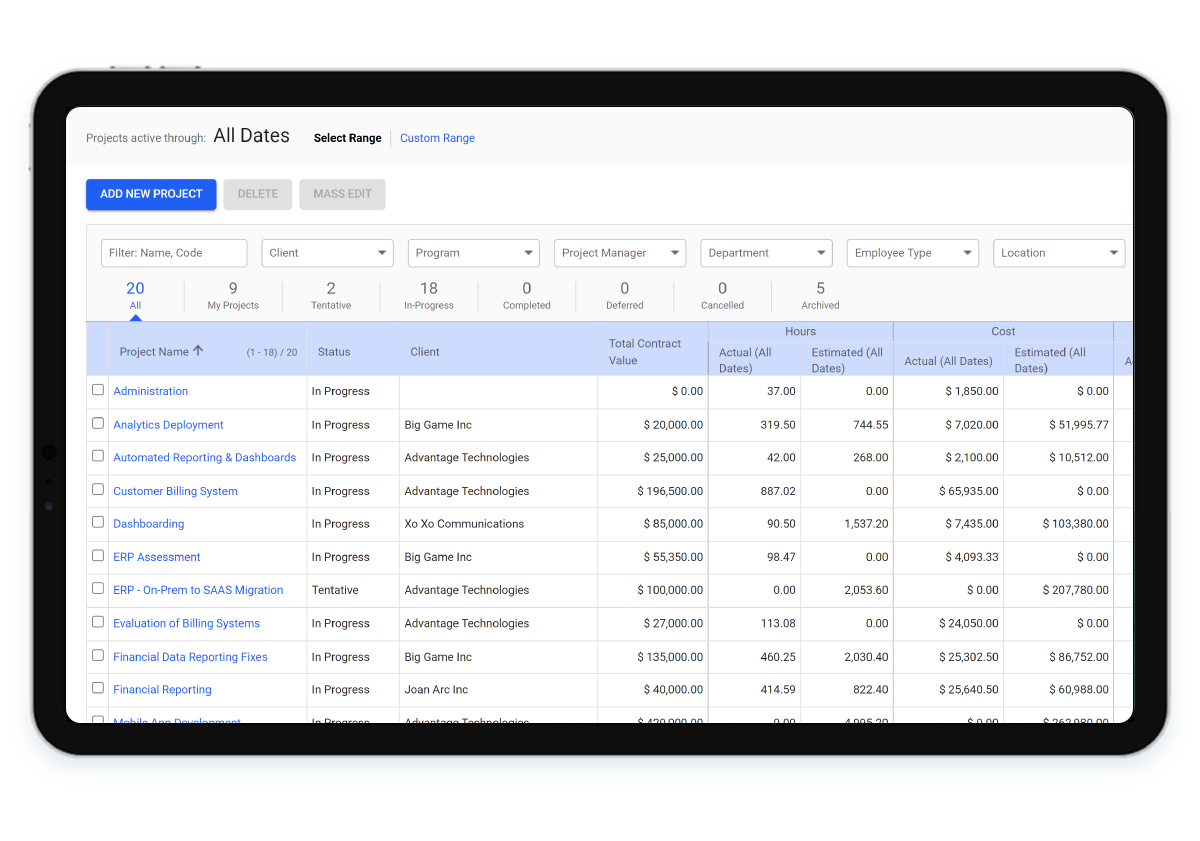Show Tentative projects tab
The image size is (1200, 841).
(331, 296)
